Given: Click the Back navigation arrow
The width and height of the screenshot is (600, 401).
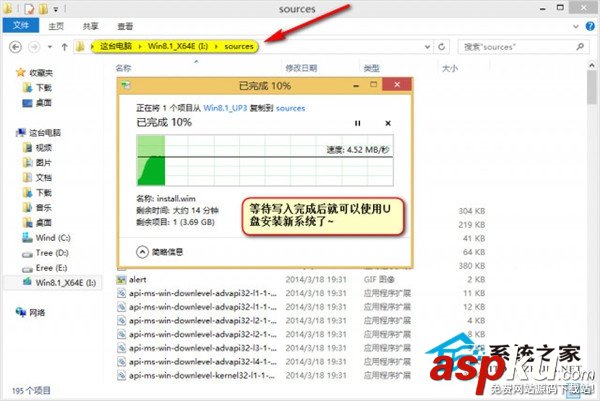Looking at the screenshot, I should tap(15, 47).
